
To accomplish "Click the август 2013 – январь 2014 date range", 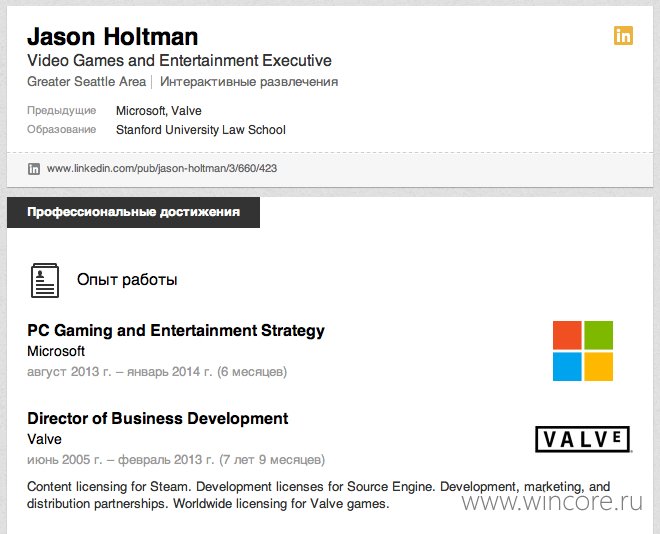I will coord(157,372).
